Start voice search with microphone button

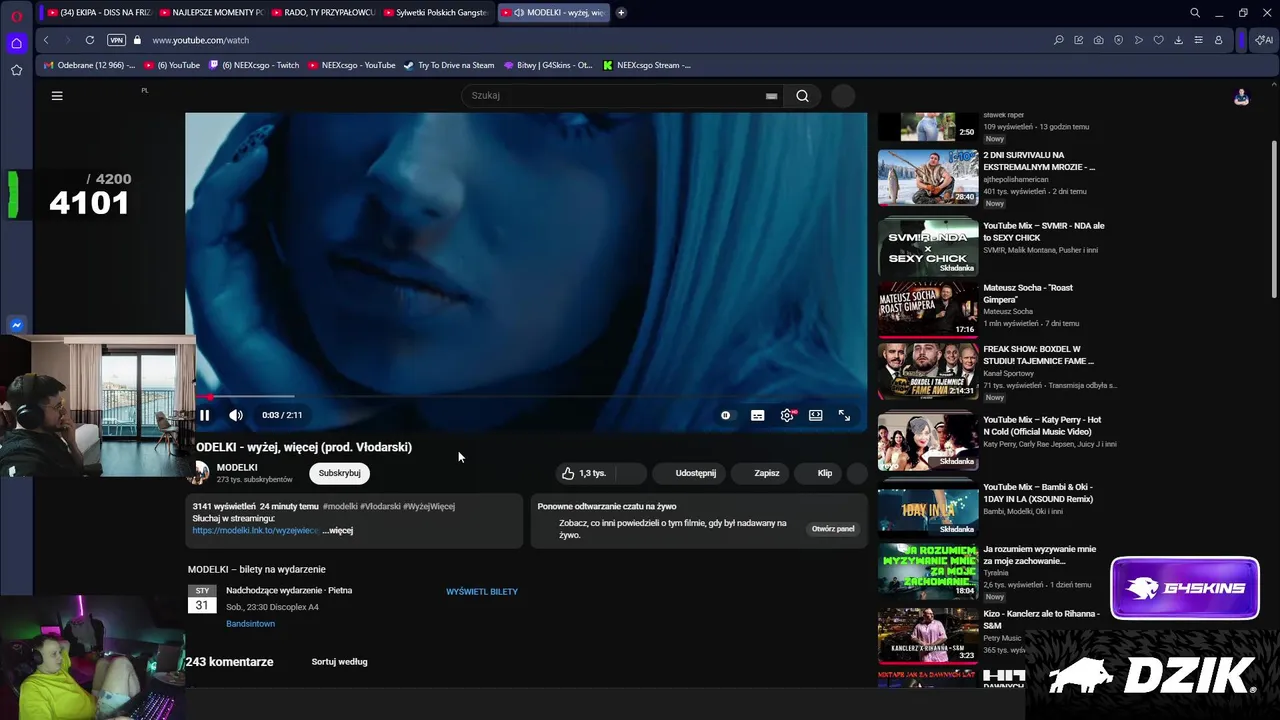(843, 96)
